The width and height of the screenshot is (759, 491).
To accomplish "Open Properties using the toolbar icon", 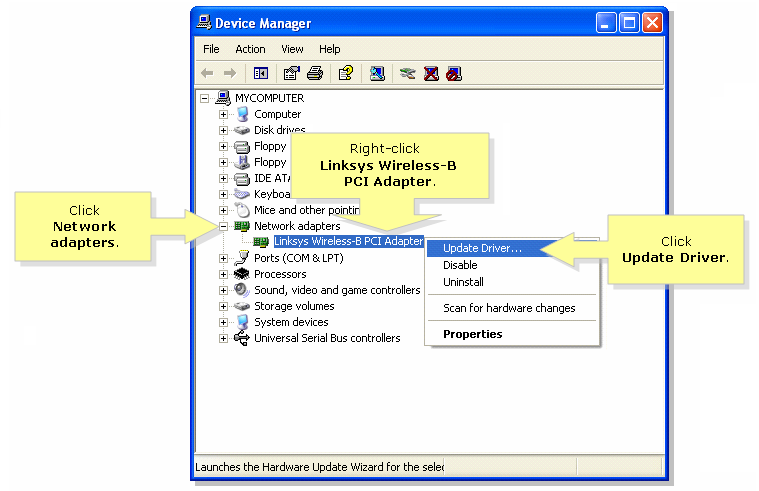I will [291, 74].
